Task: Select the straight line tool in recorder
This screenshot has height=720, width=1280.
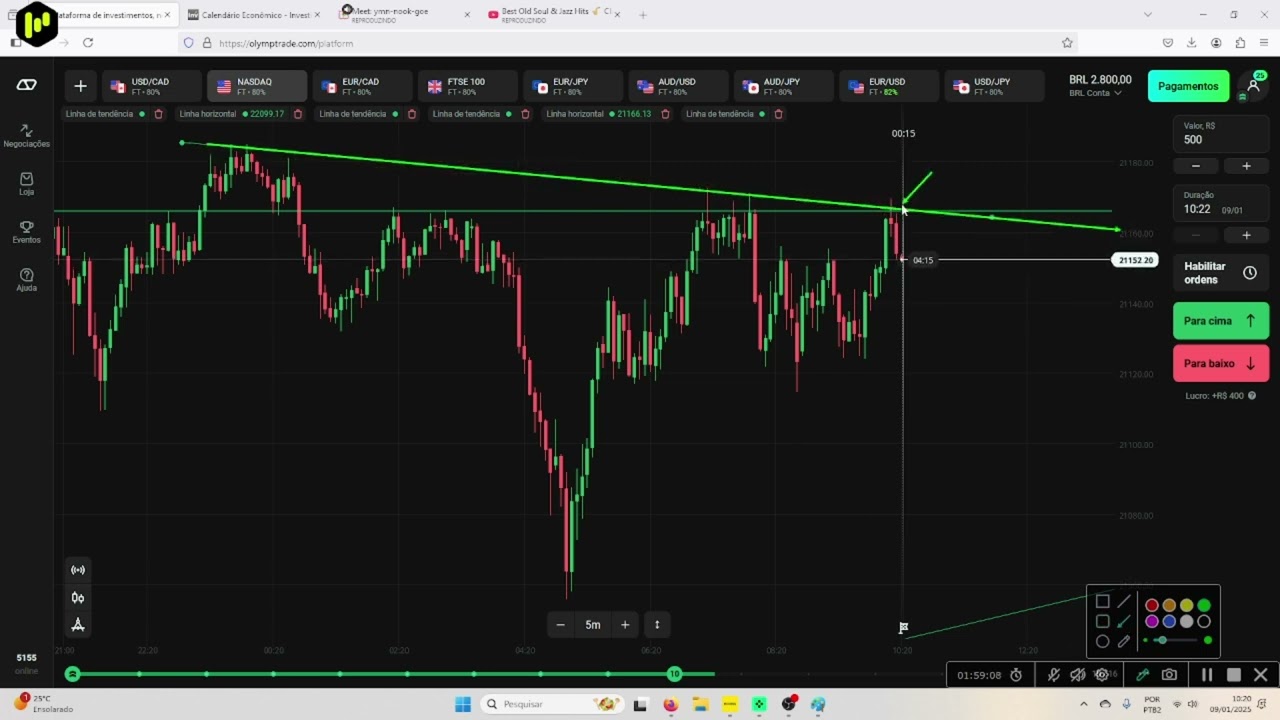Action: [x=1124, y=602]
